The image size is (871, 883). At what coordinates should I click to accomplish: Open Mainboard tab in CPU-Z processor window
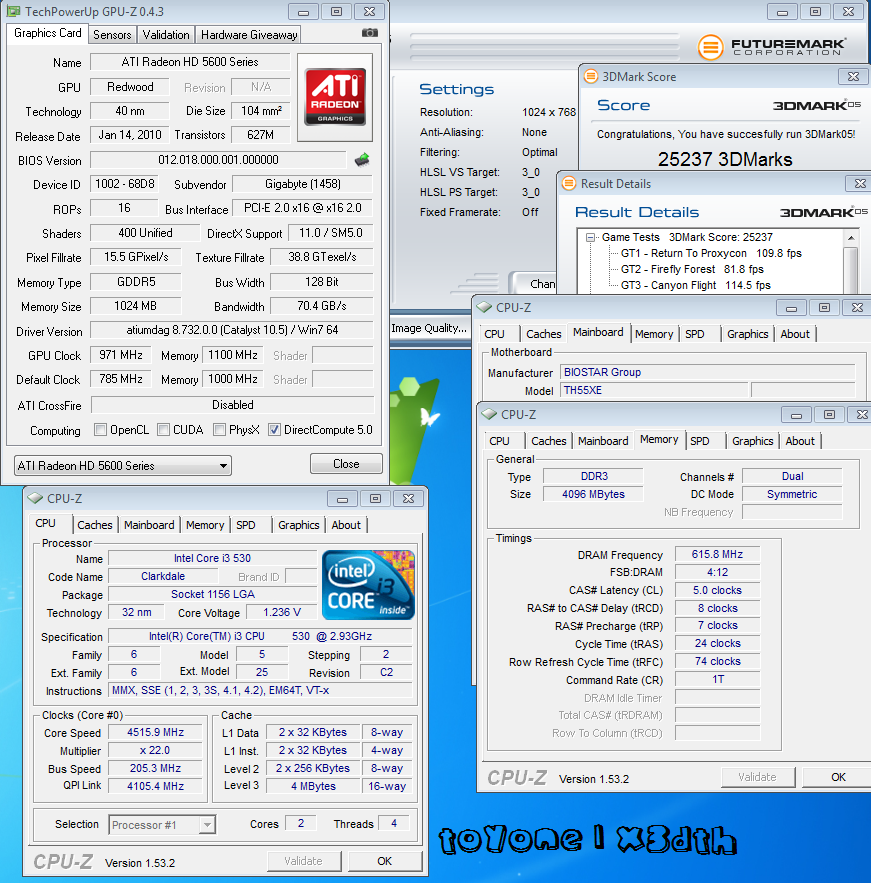(x=149, y=525)
